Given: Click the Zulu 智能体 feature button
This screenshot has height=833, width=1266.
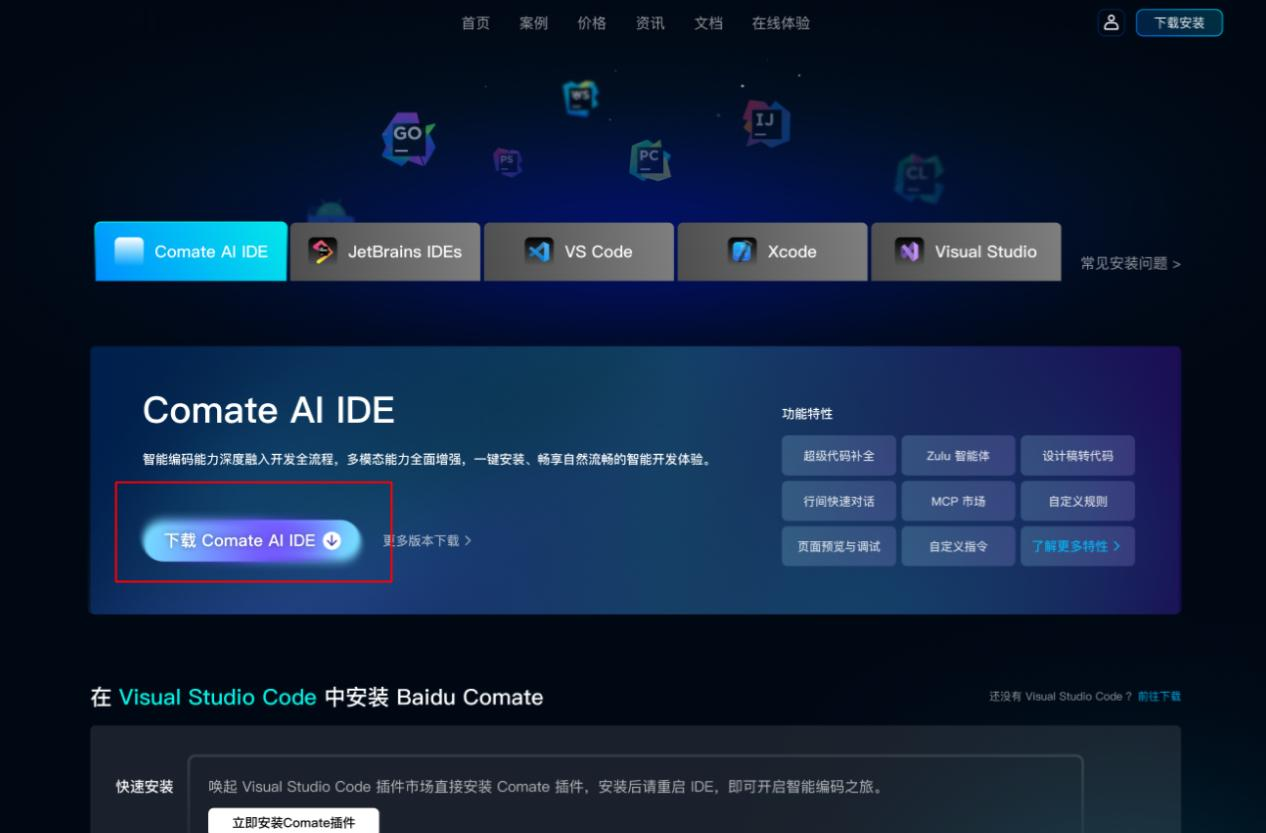Looking at the screenshot, I should coord(958,455).
